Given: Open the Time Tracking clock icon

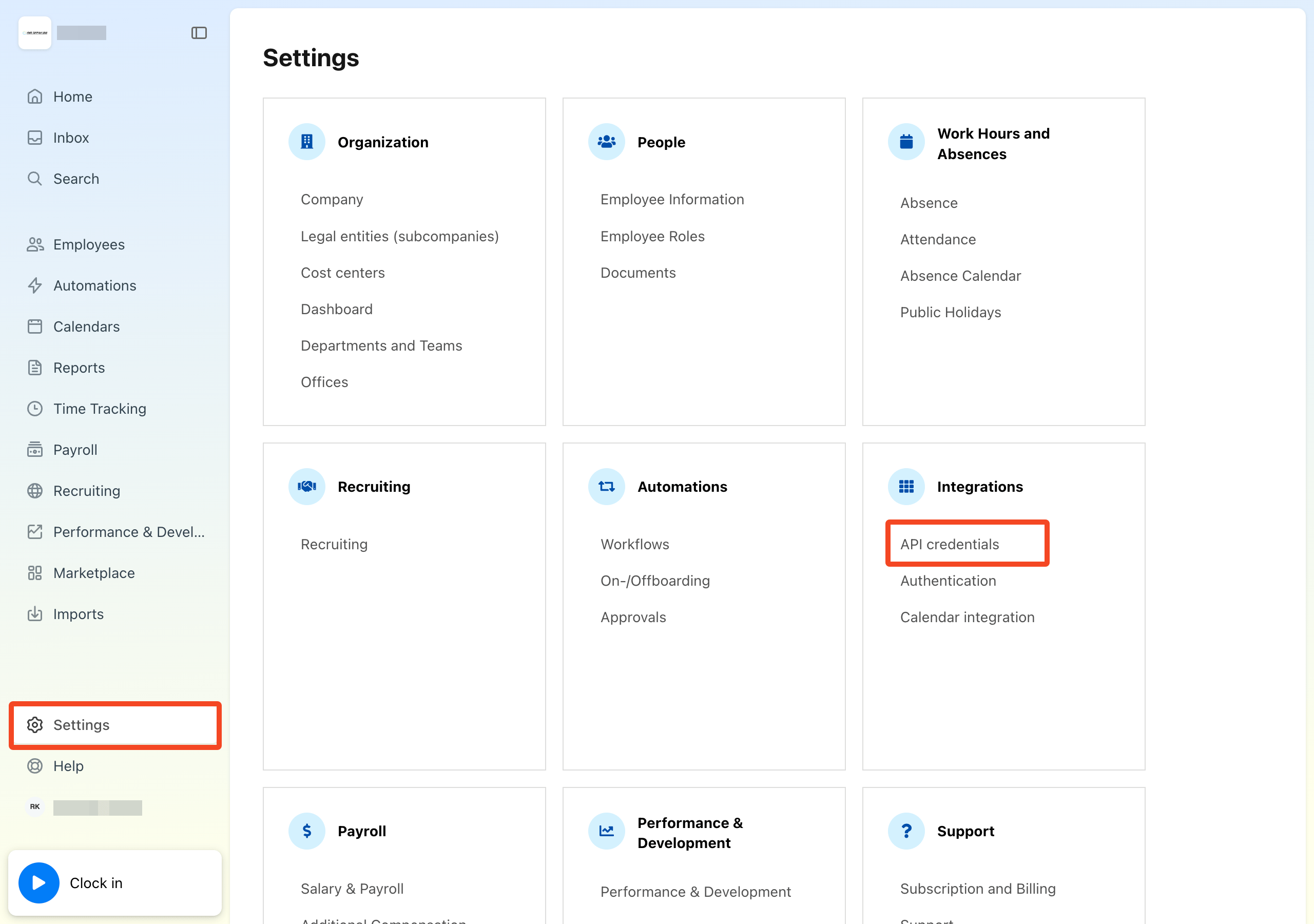Looking at the screenshot, I should point(35,409).
